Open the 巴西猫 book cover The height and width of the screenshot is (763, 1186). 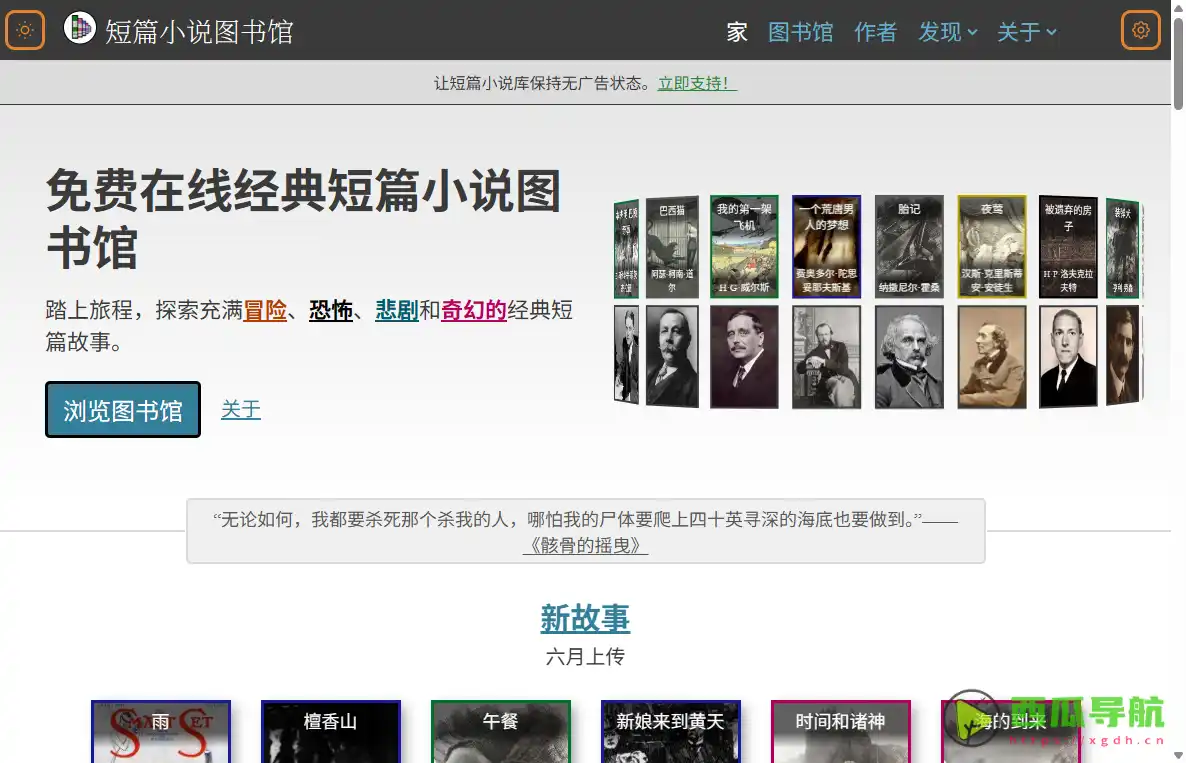tap(672, 247)
